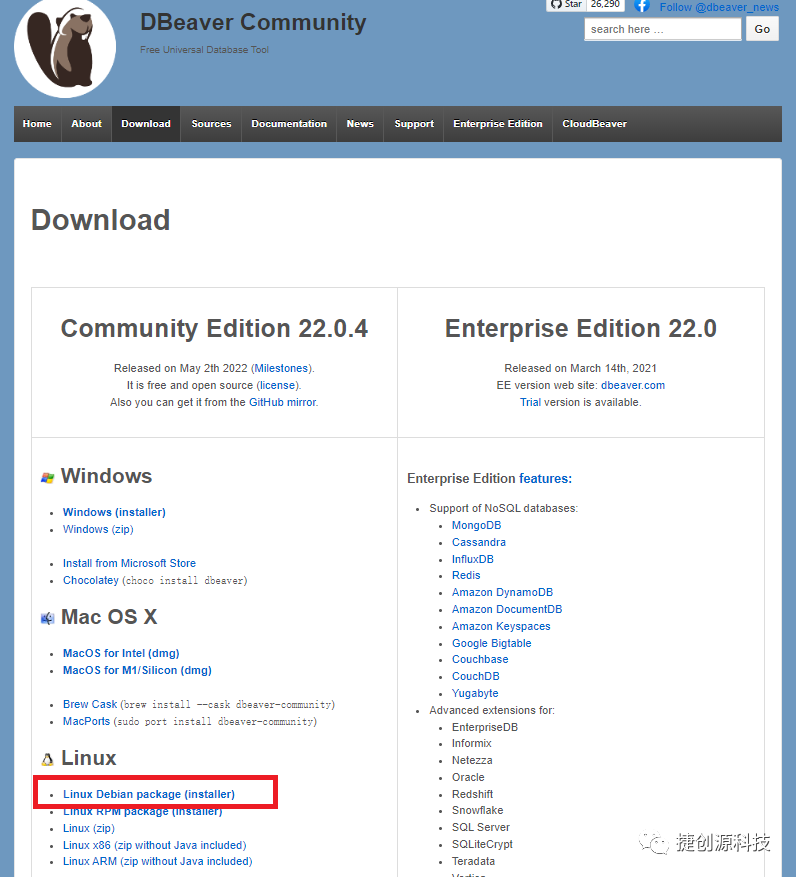Download MacOS for M1/Silicon (dmg)
This screenshot has height=877, width=796.
(x=137, y=670)
